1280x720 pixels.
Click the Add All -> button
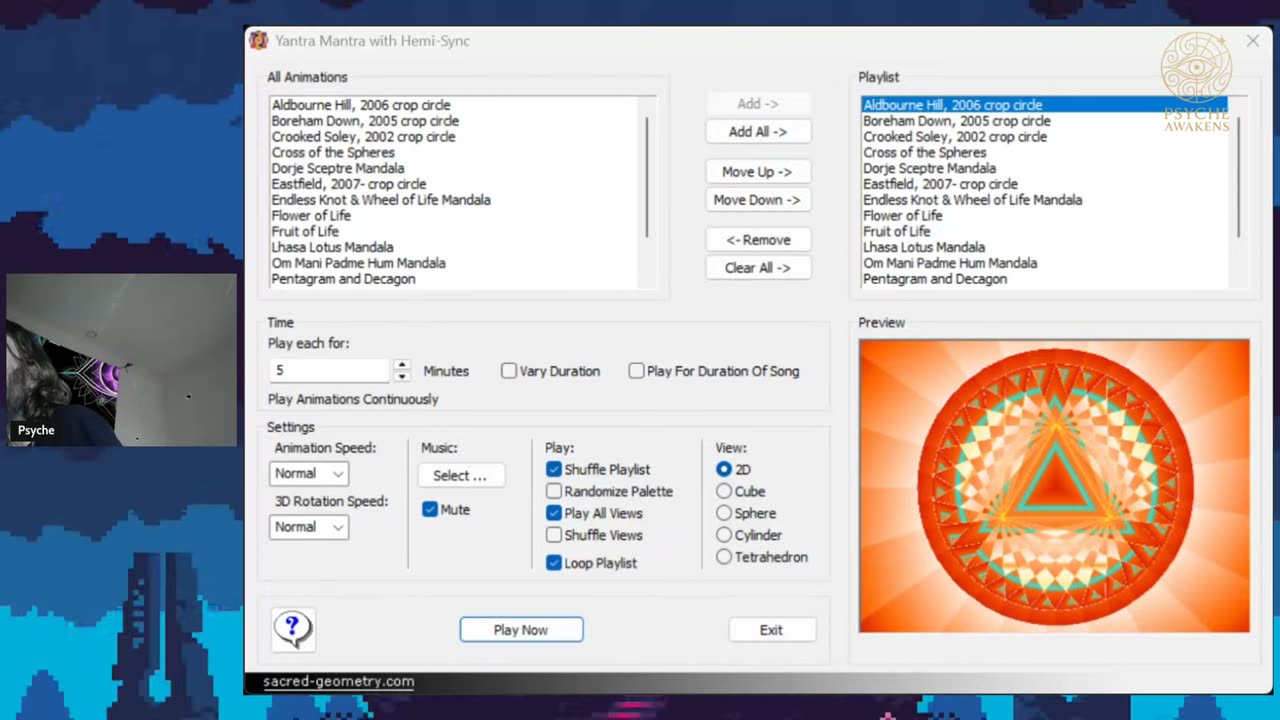[758, 132]
